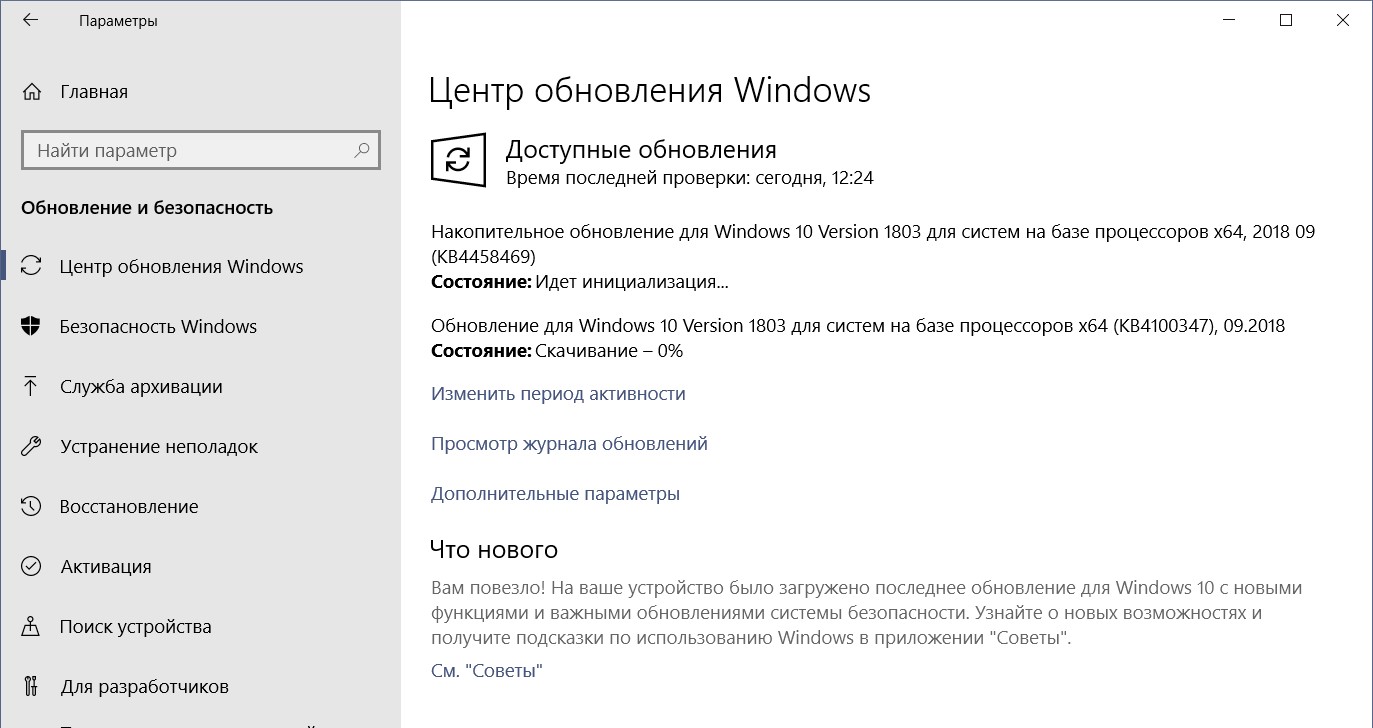Open the Активация settings page
Image resolution: width=1373 pixels, height=728 pixels.
coord(106,567)
